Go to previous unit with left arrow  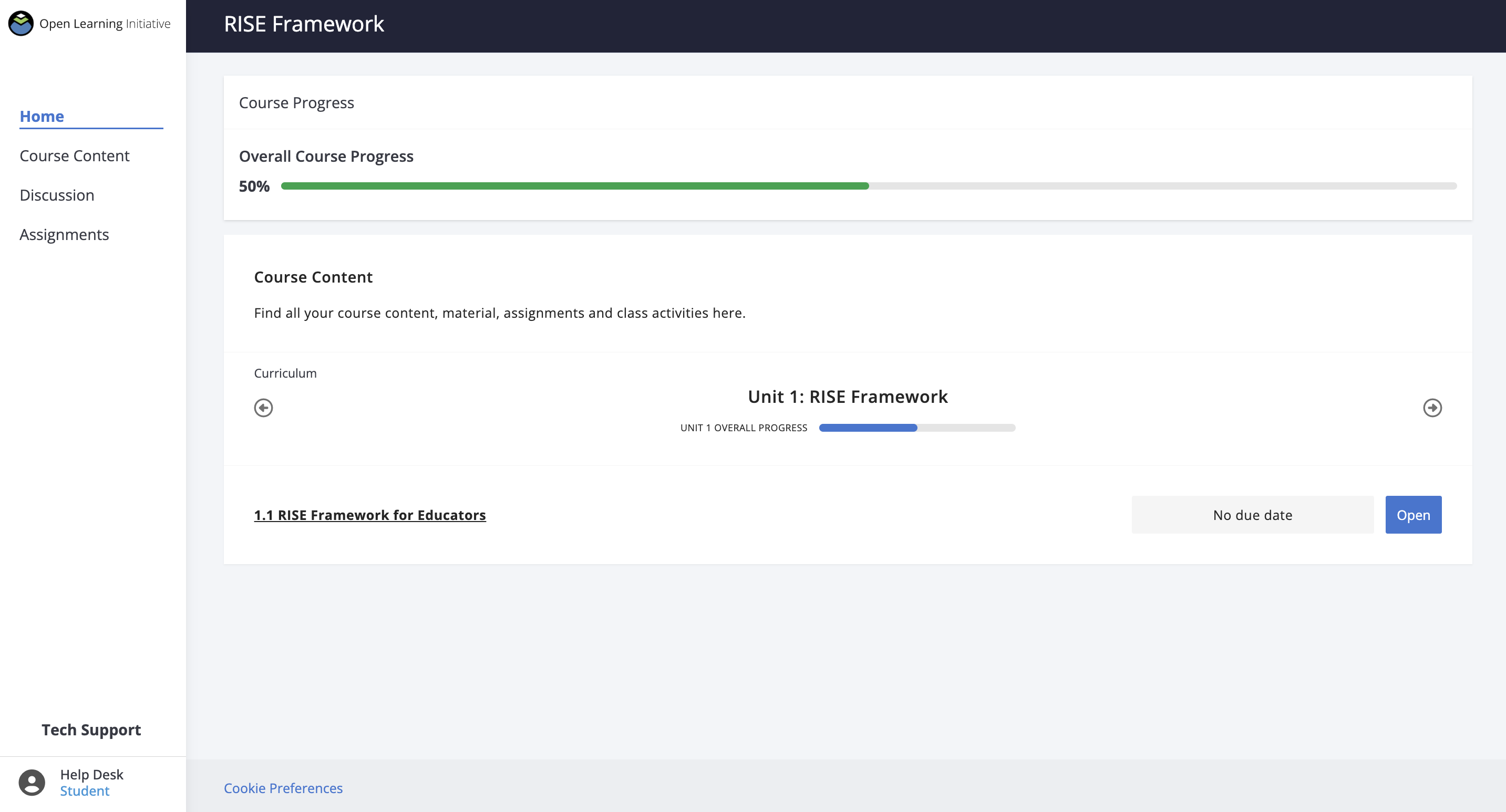(x=263, y=407)
